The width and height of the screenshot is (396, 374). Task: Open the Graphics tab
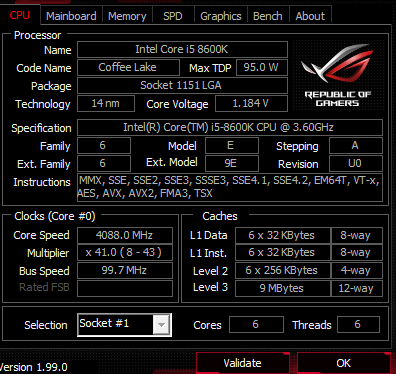tap(221, 16)
